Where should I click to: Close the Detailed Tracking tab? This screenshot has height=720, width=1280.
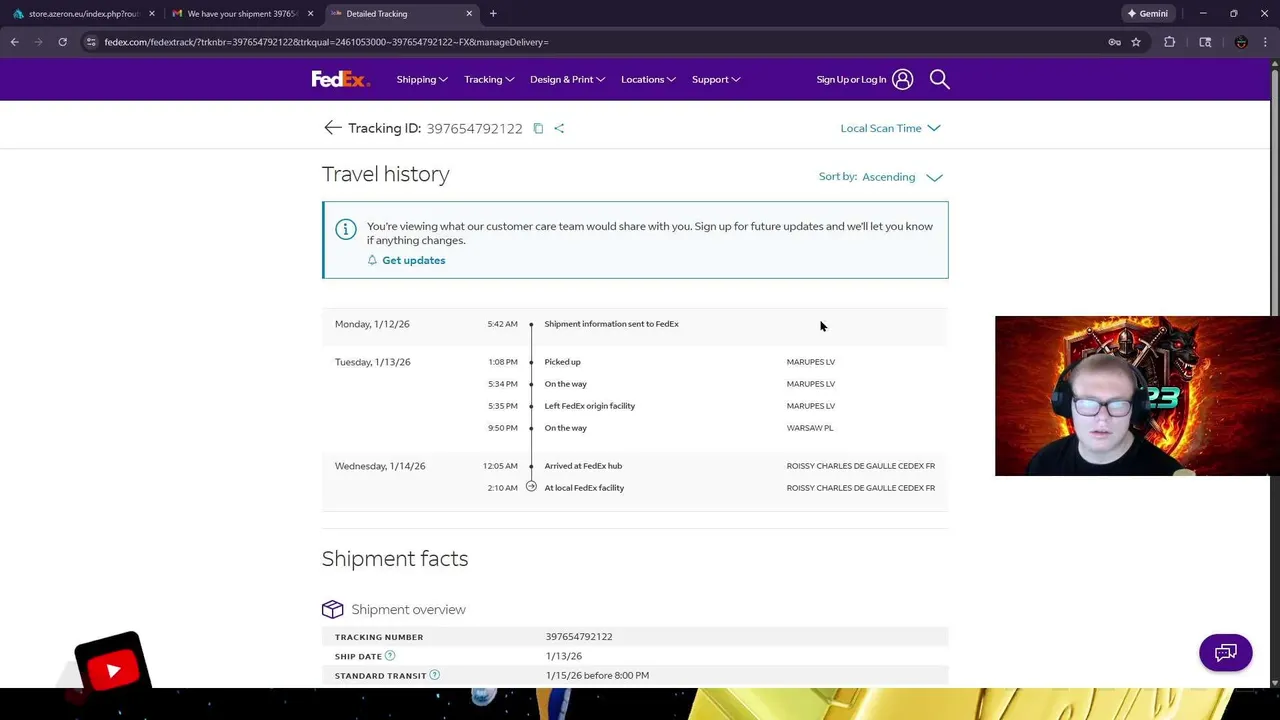pyautogui.click(x=469, y=14)
